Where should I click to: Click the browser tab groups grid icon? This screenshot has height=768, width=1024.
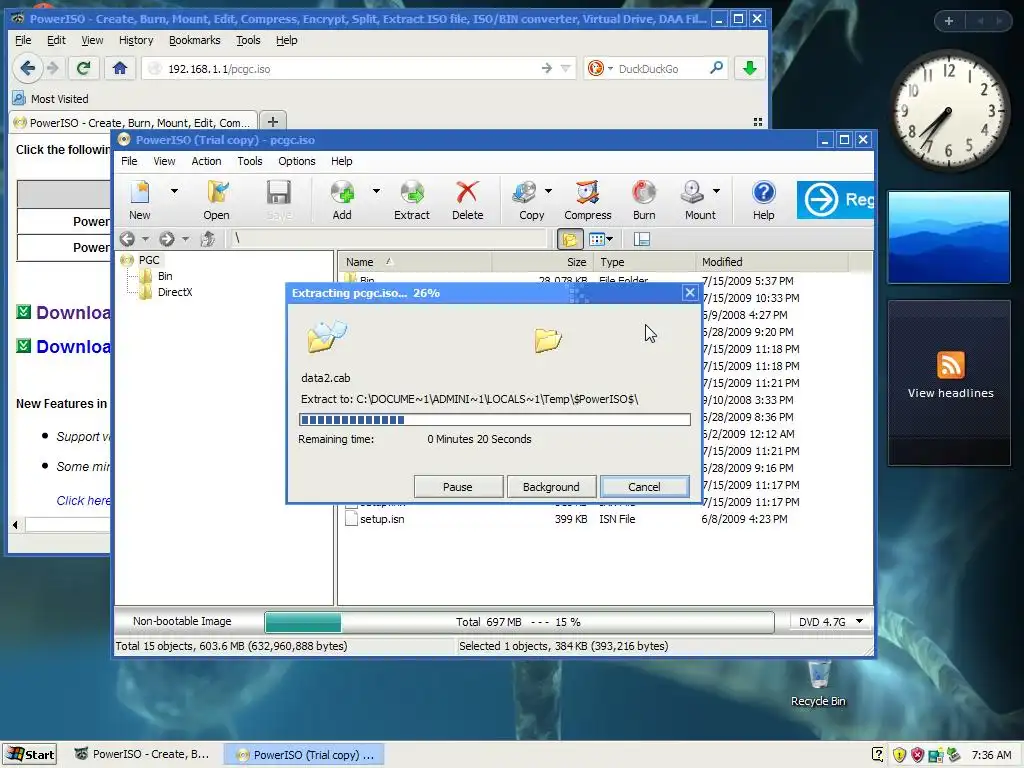point(758,122)
